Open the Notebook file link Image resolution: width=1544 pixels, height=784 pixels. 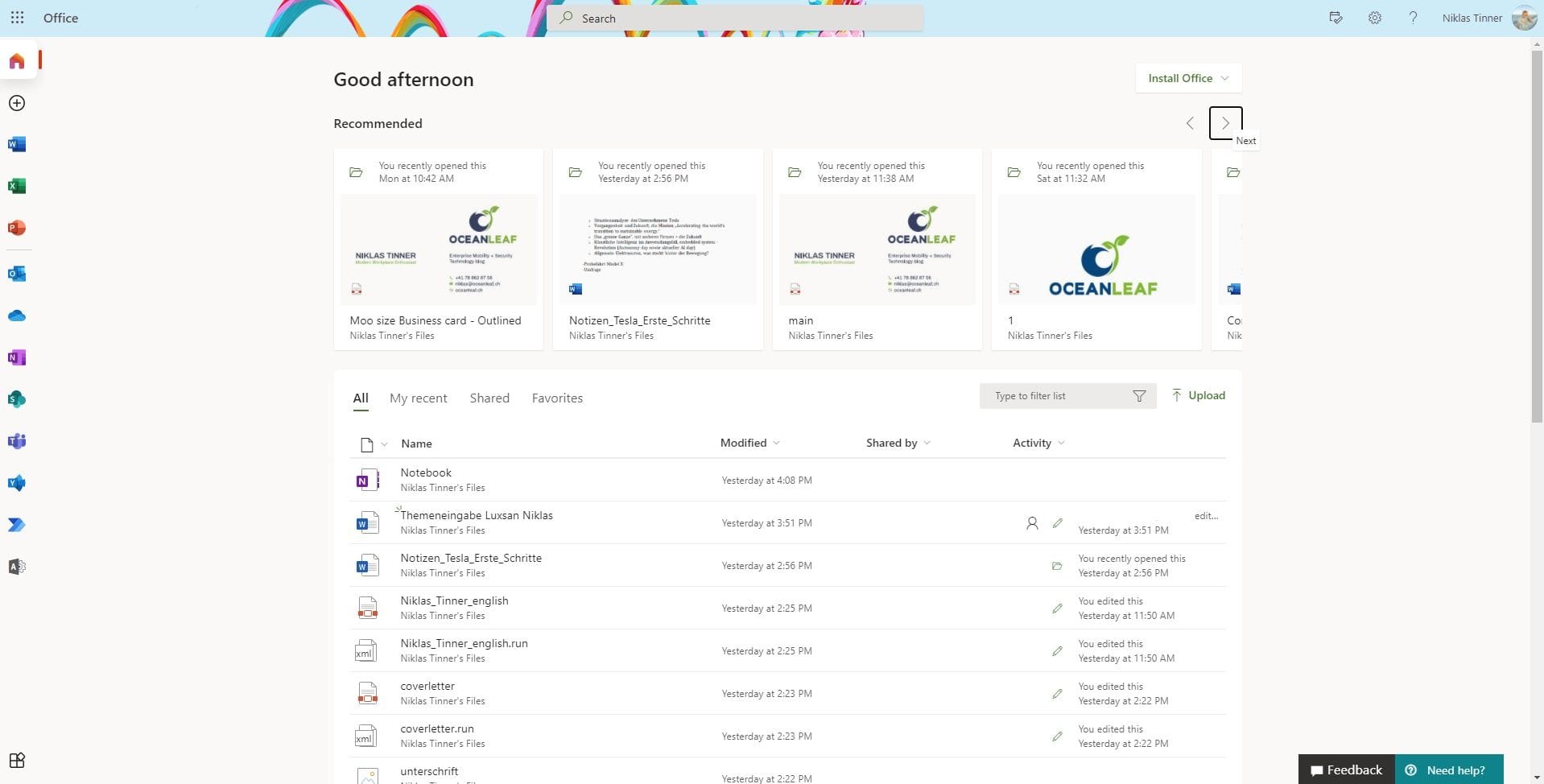coord(425,472)
